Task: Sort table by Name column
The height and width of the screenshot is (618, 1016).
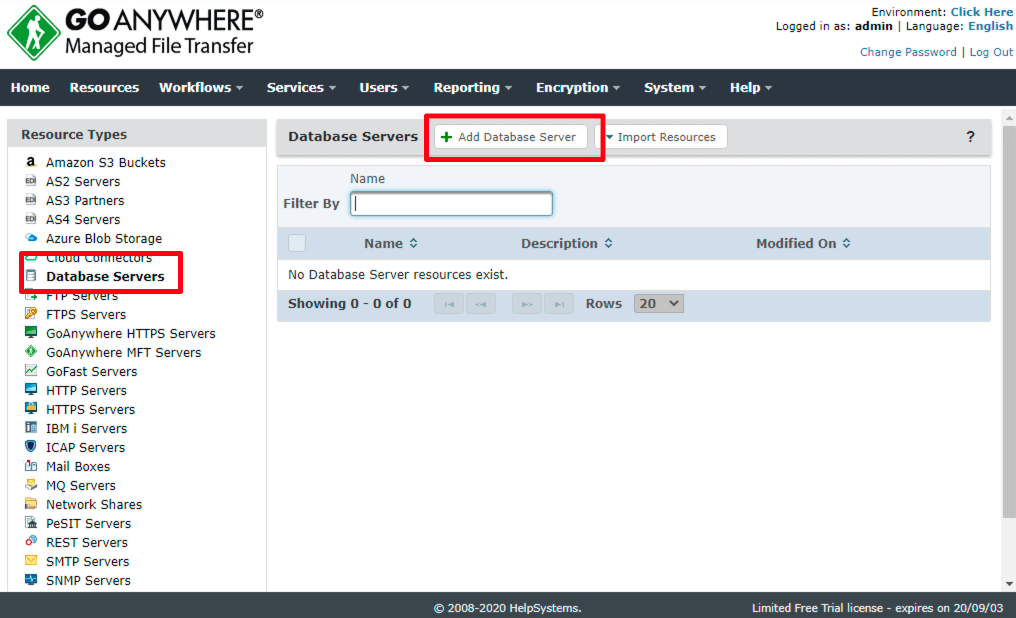Action: tap(391, 244)
